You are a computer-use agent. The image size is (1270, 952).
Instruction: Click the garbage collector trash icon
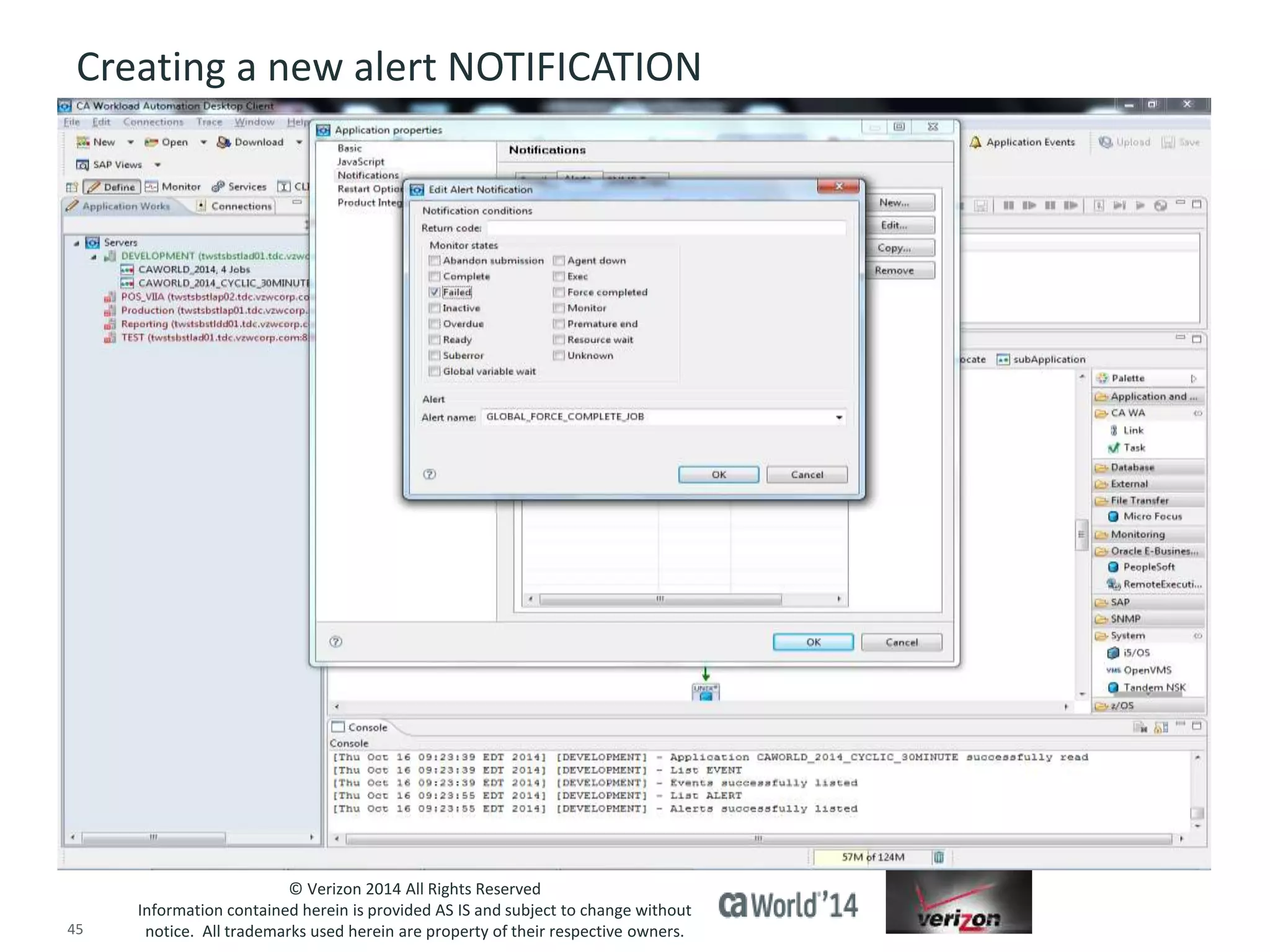tap(939, 857)
